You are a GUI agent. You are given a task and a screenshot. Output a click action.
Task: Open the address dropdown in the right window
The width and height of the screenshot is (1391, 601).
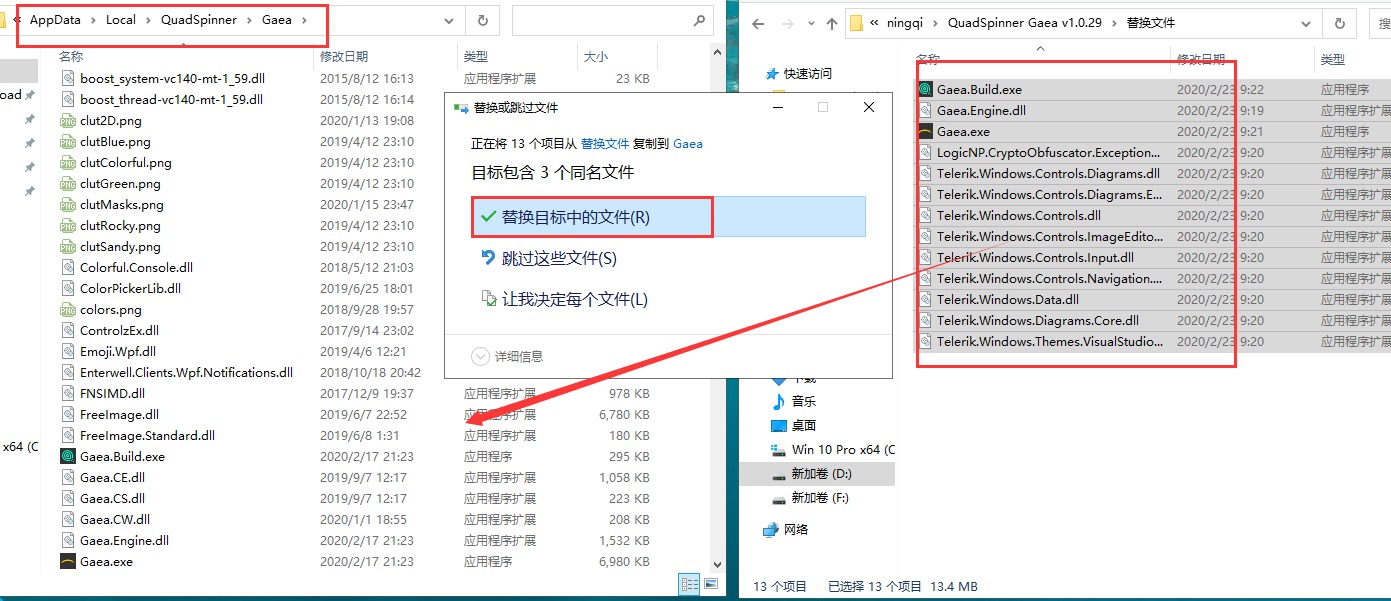[x=1307, y=23]
